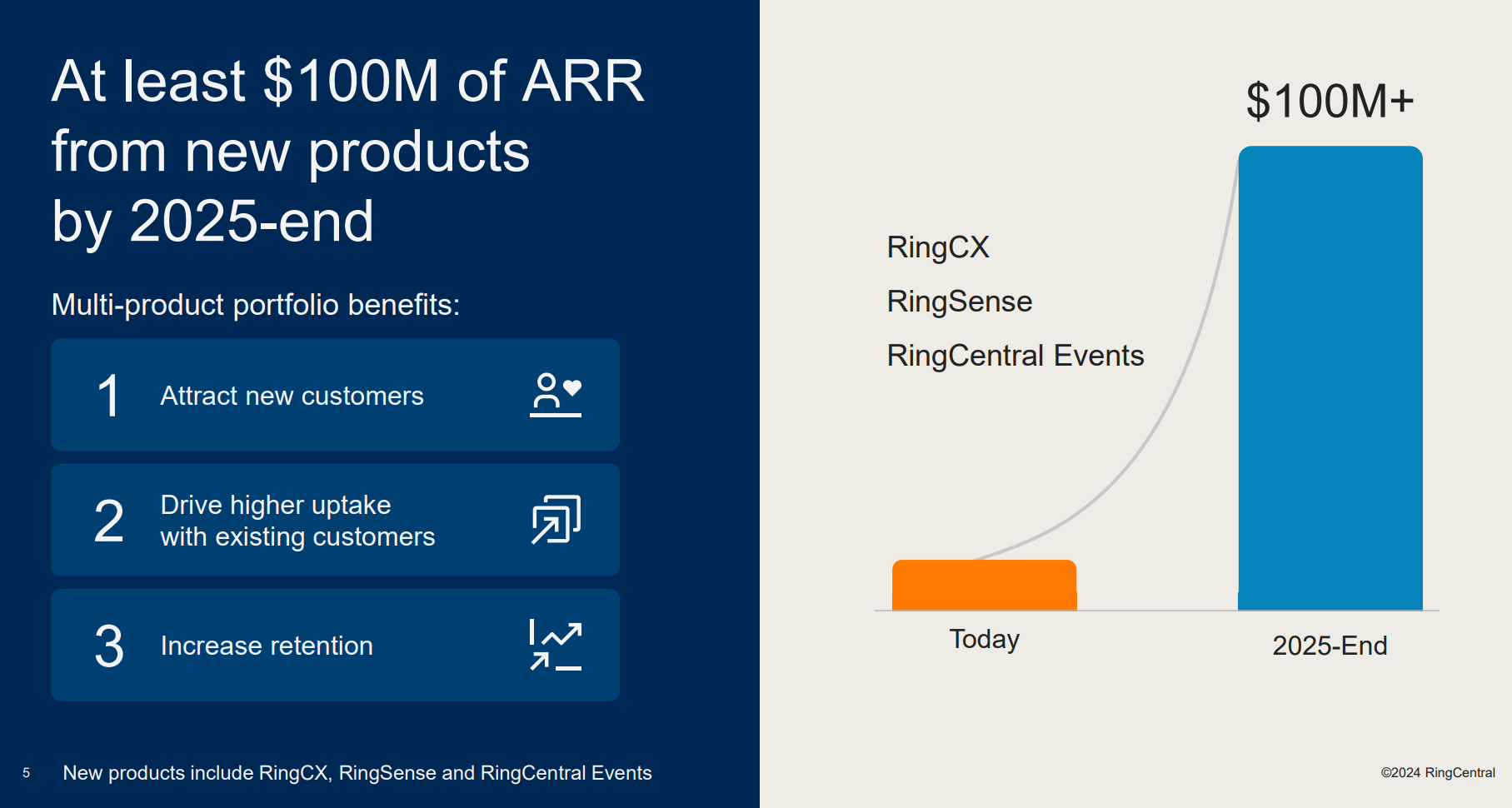The image size is (1512, 808).
Task: Select the 'Attract new customers' card
Action: click(335, 395)
